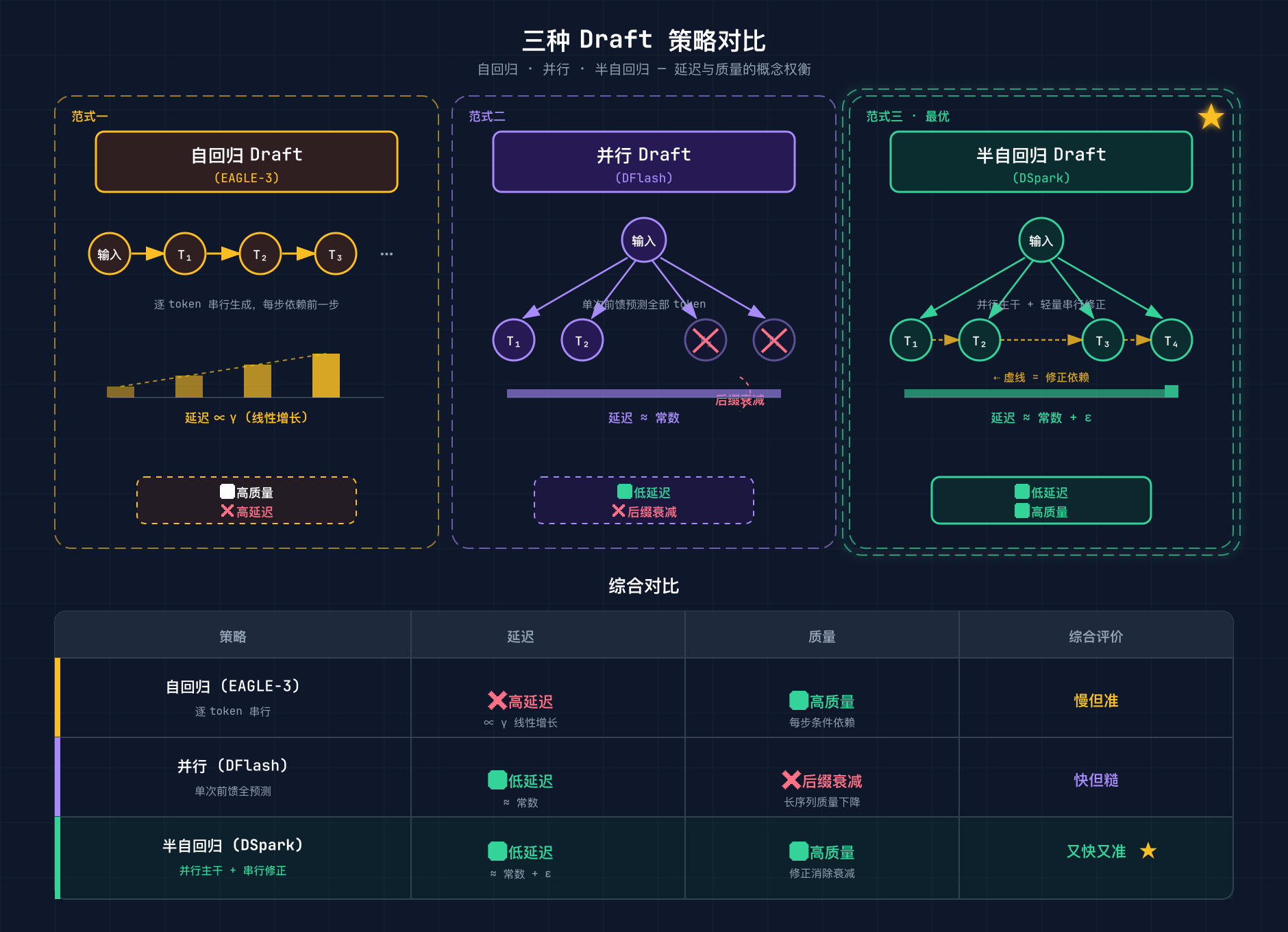The image size is (1288, 932).
Task: Click the tallest yellow bar in the latency chart
Action: click(326, 376)
